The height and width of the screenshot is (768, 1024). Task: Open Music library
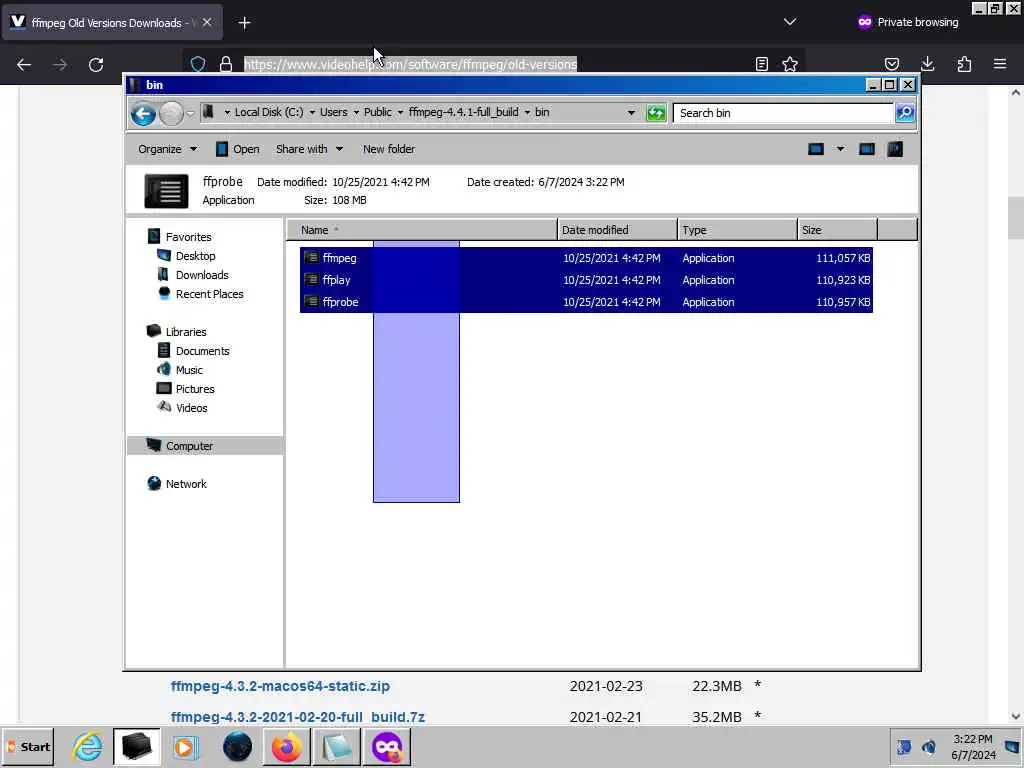tap(189, 370)
